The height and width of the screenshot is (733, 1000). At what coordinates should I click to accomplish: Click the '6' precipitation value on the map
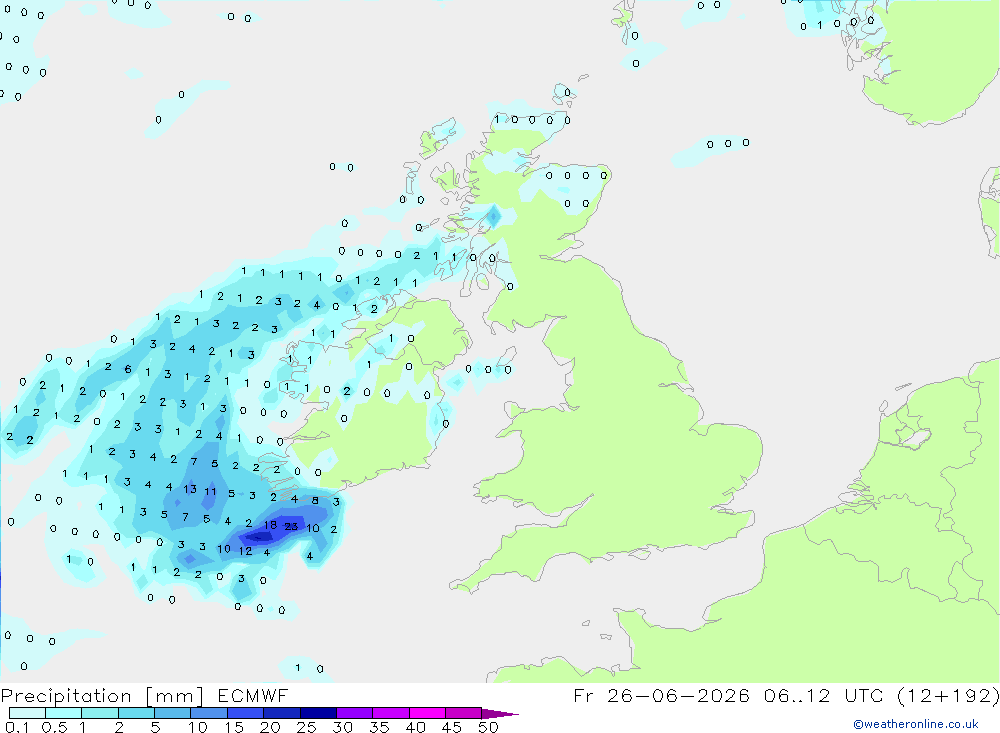(128, 369)
